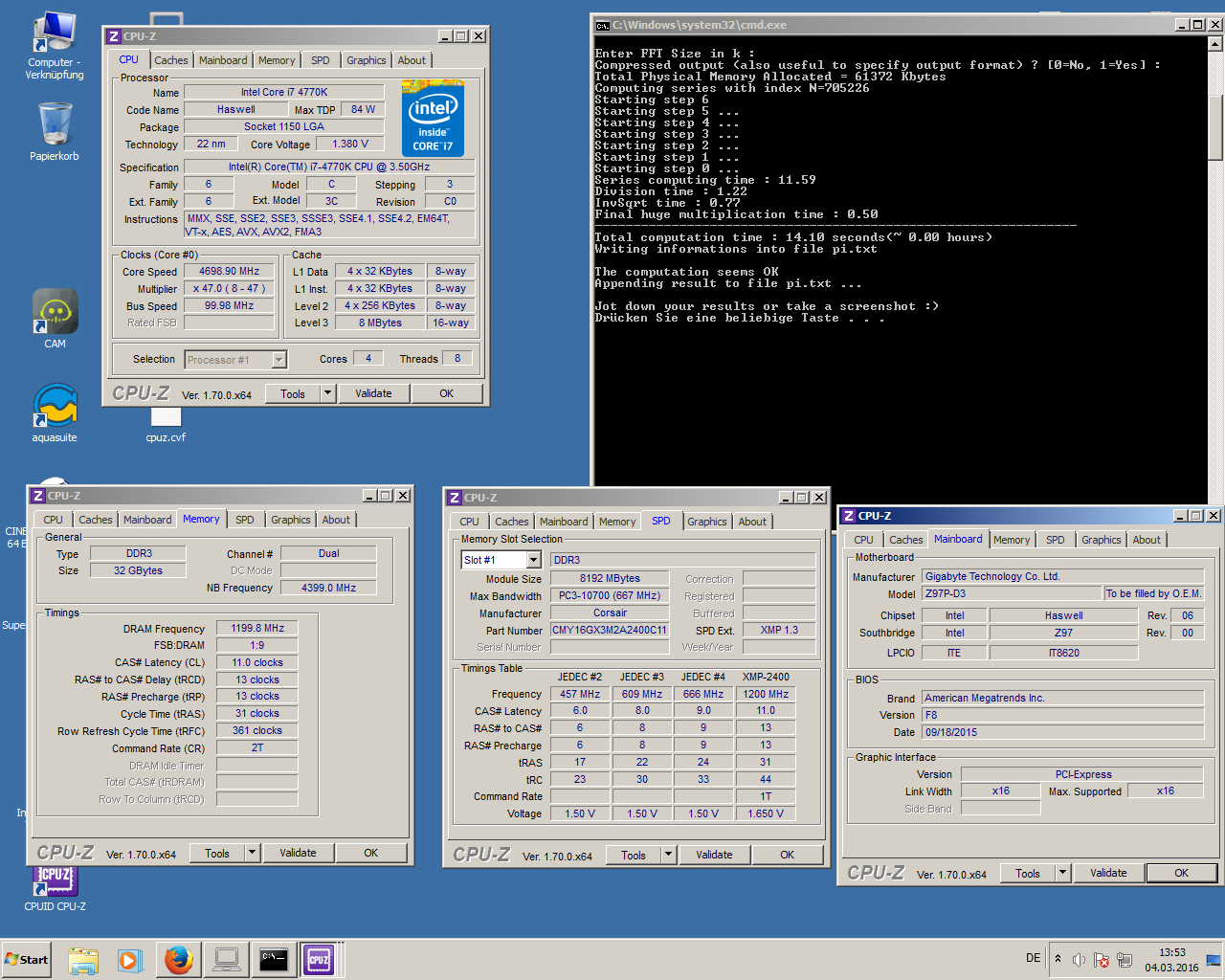Switch to Caches tab in CPU window
The height and width of the screenshot is (980, 1225).
(171, 60)
